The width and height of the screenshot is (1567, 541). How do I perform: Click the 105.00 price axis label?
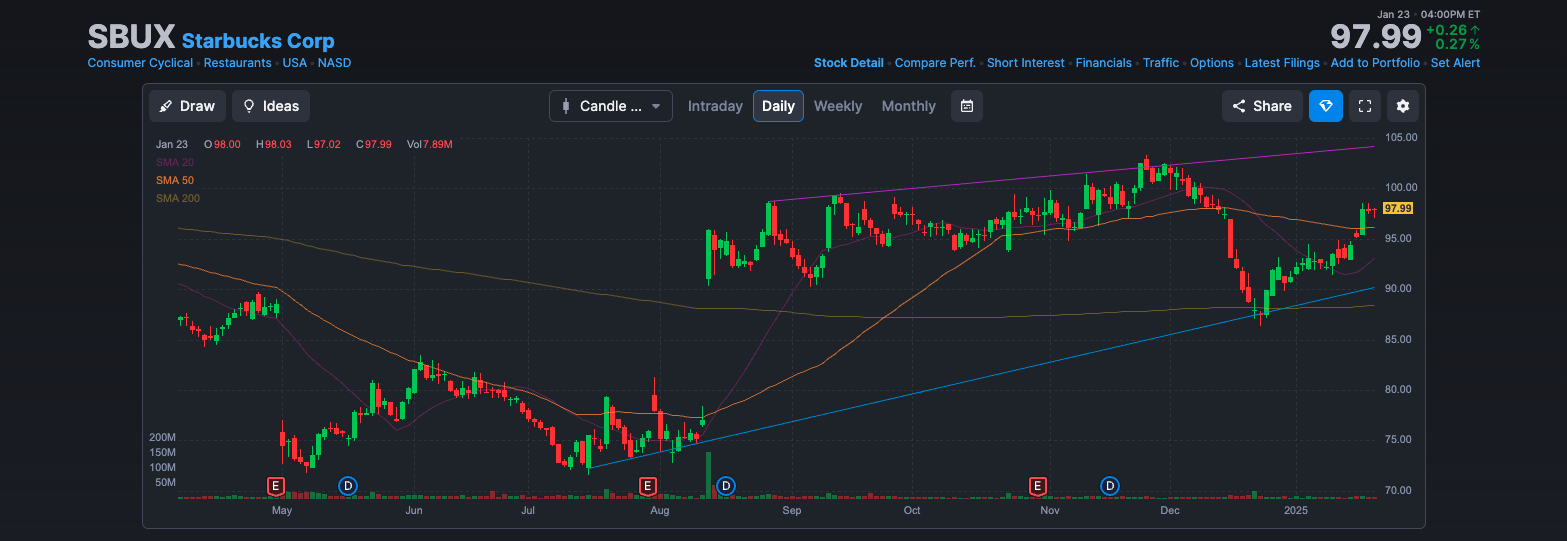point(1401,137)
